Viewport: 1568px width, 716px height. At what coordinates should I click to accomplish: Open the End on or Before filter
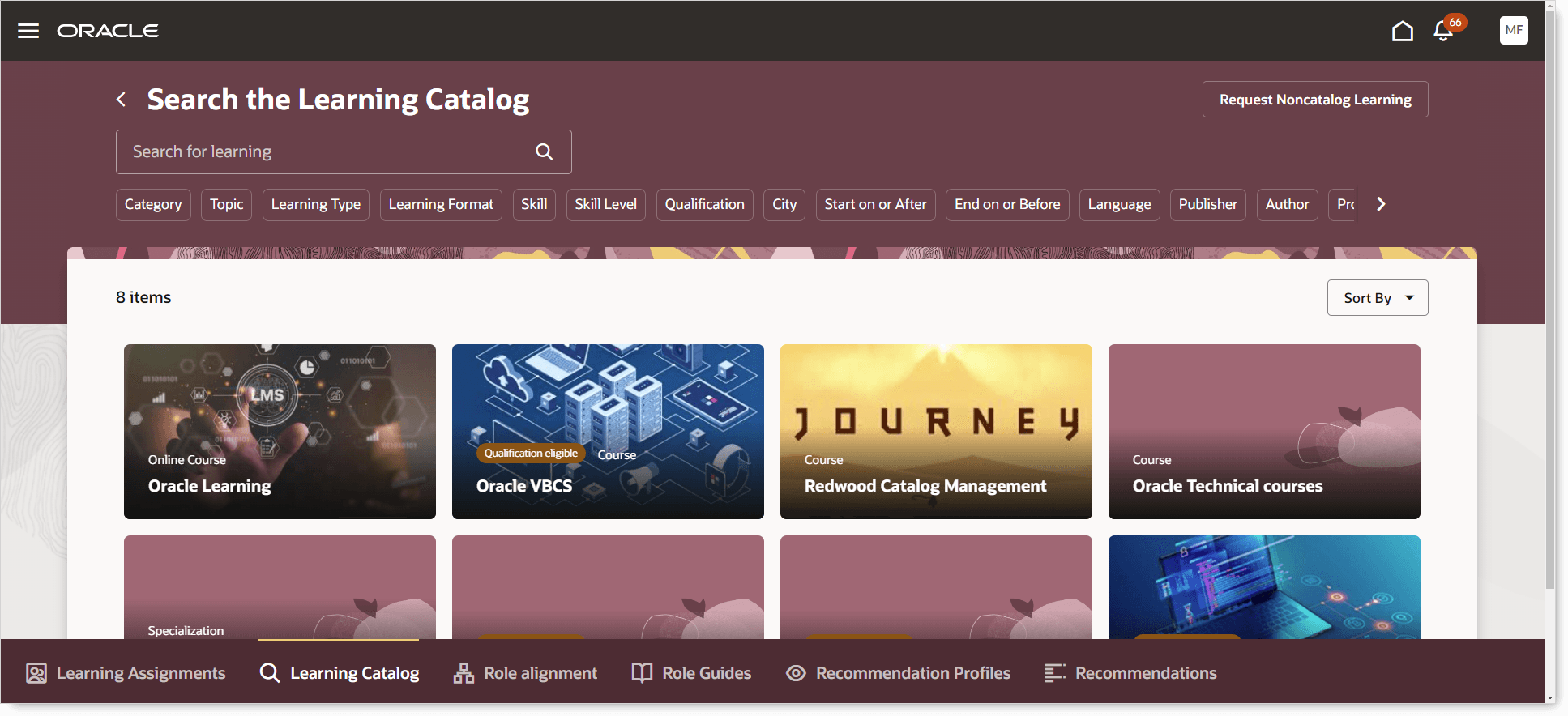1007,205
